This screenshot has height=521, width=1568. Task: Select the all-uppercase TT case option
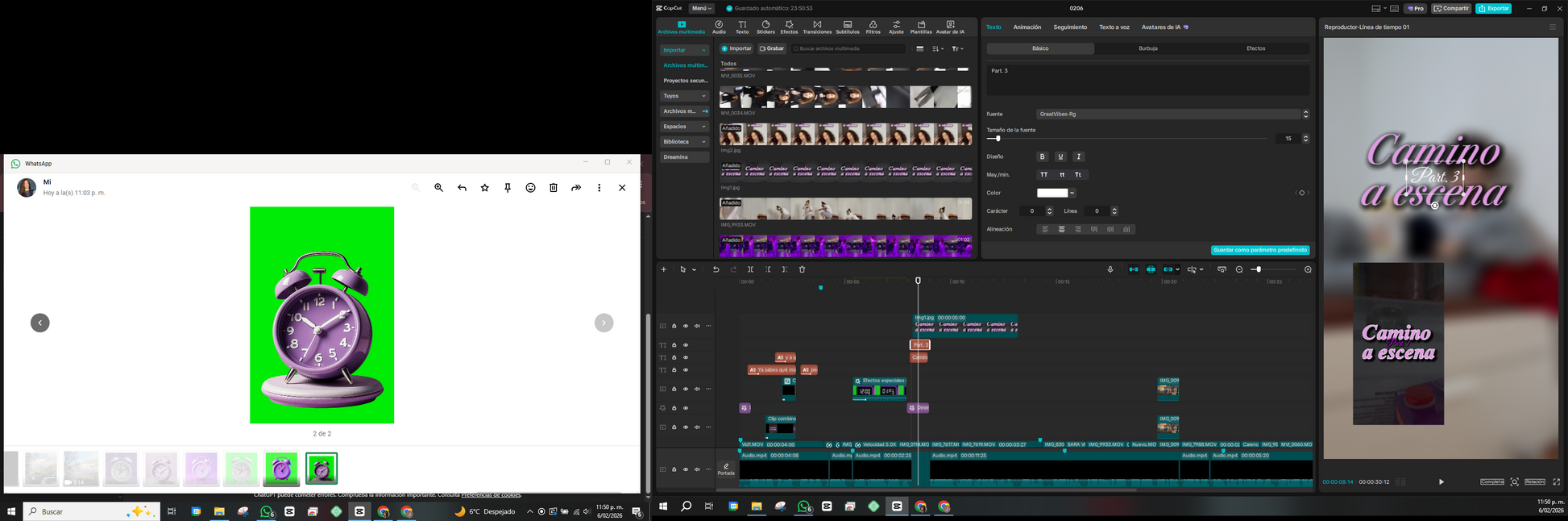[x=1043, y=174]
